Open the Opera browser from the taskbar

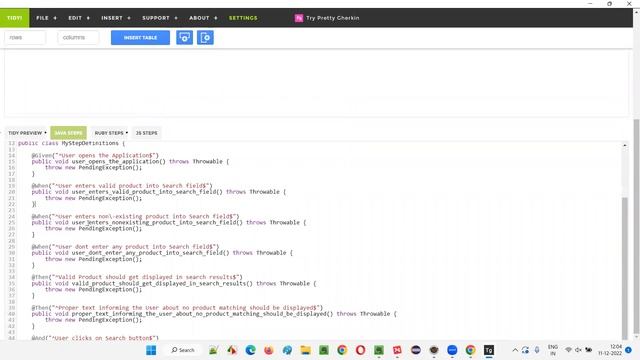(360, 350)
